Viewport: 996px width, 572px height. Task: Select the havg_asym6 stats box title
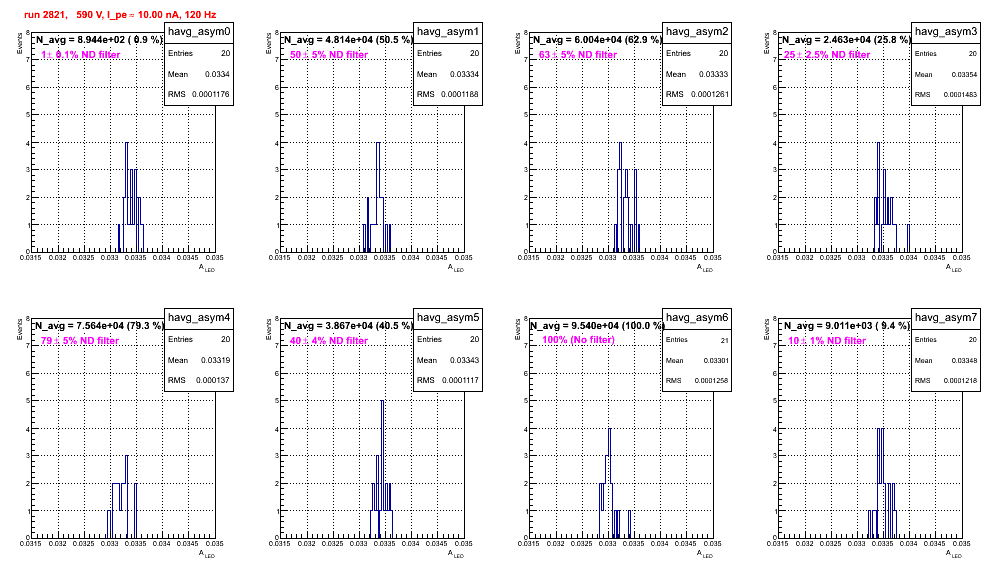click(697, 318)
